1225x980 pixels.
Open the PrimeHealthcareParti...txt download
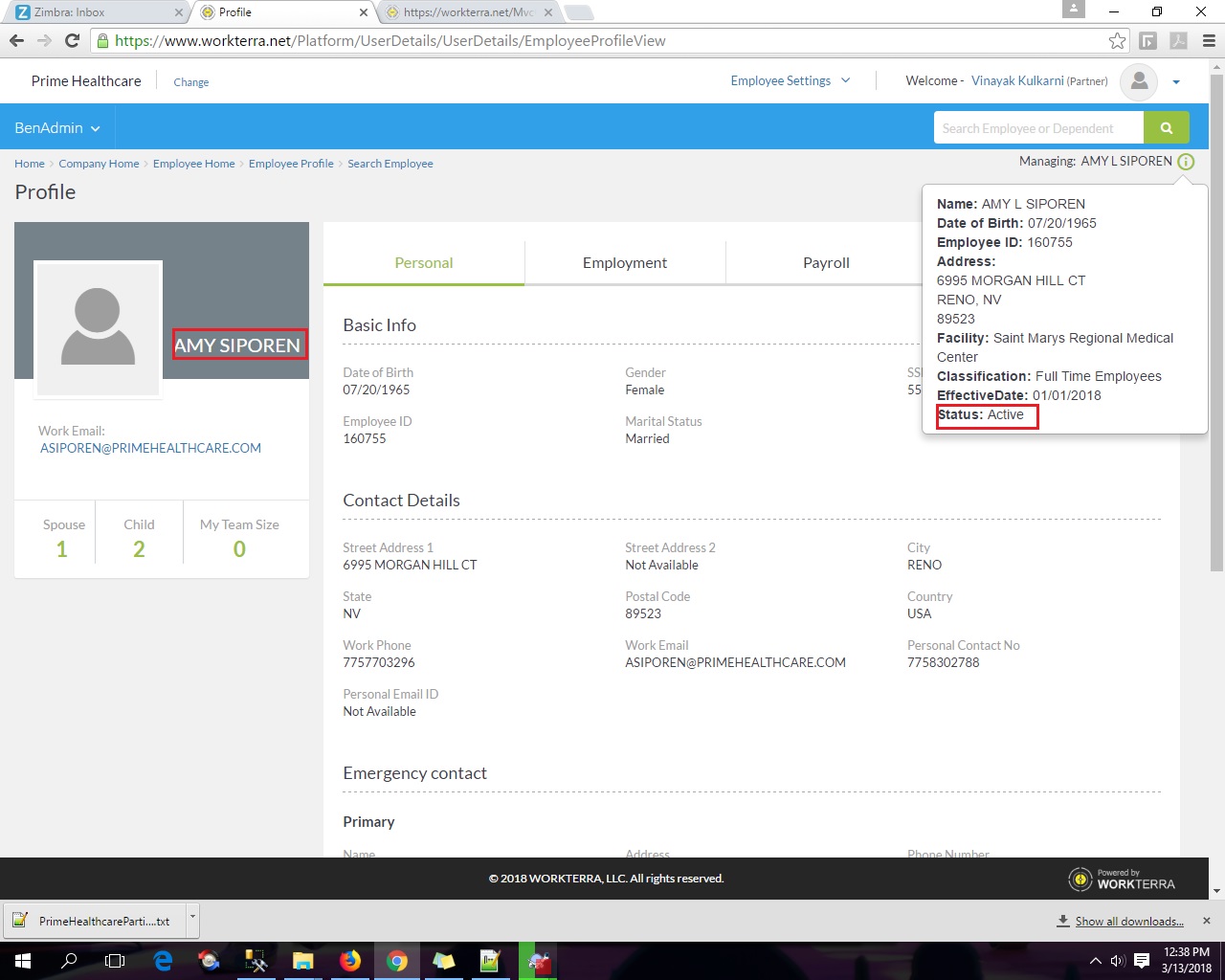[94, 921]
